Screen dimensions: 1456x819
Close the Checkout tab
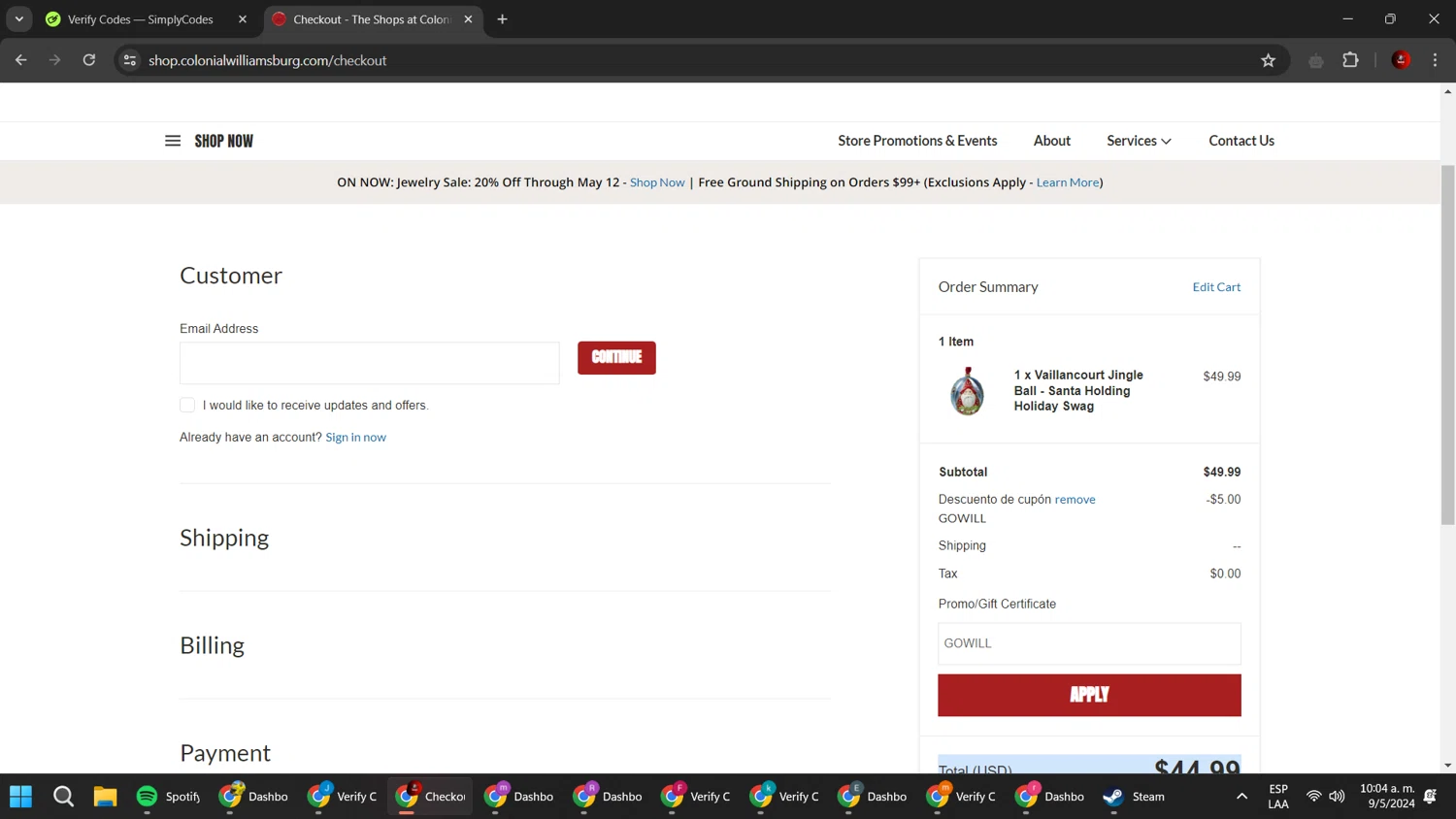point(468,19)
